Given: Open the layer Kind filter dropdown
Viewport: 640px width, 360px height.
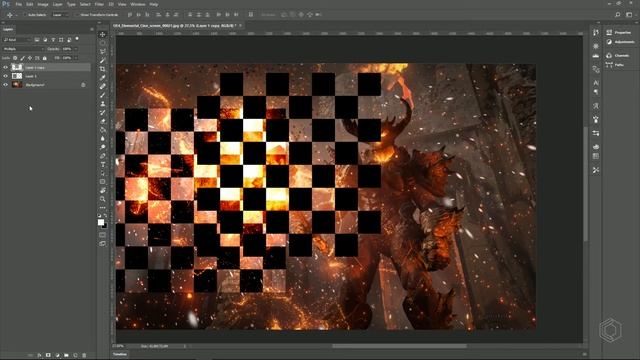Looking at the screenshot, I should [x=17, y=40].
